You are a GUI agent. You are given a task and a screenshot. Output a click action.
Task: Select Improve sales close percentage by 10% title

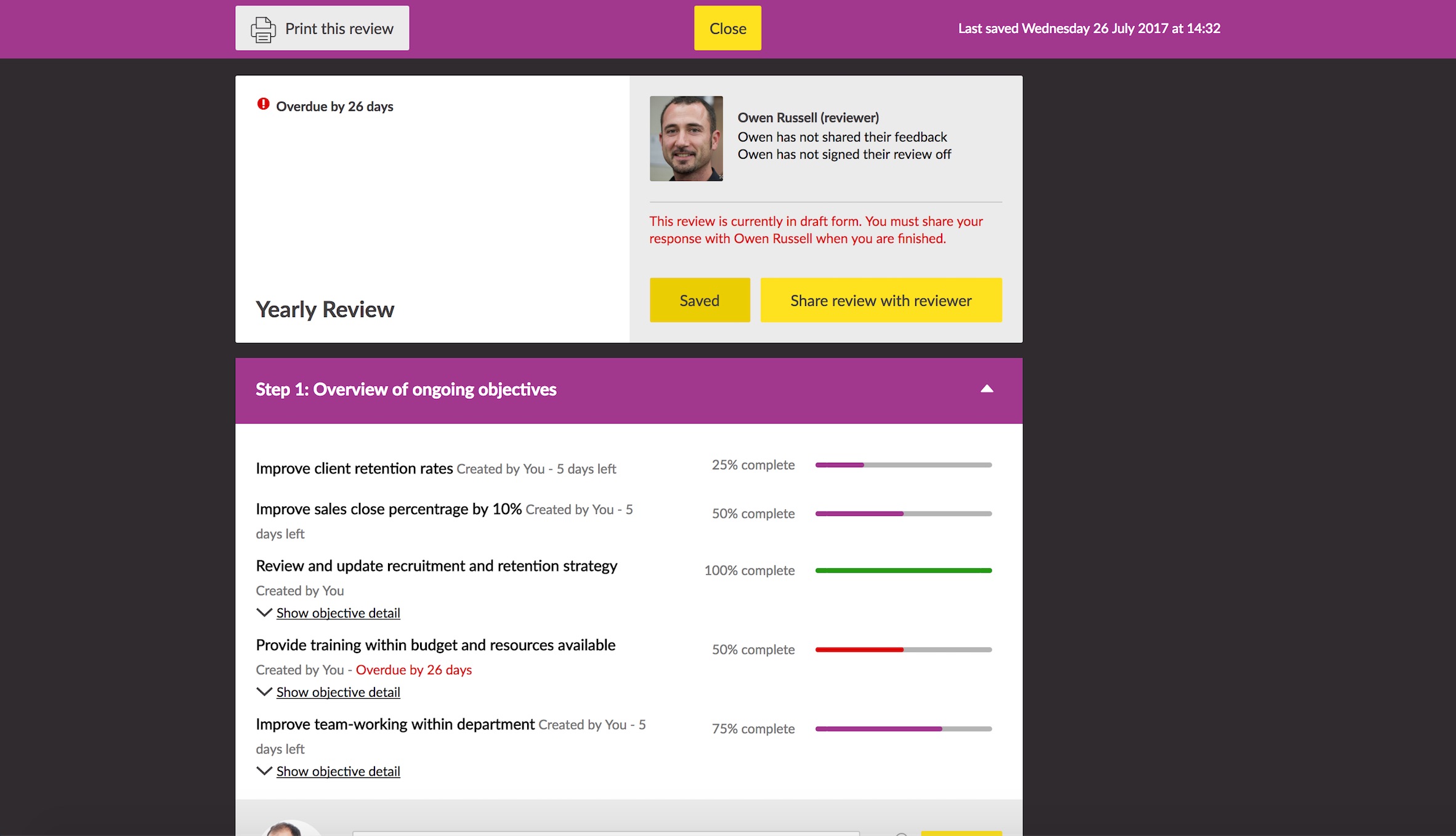[389, 509]
